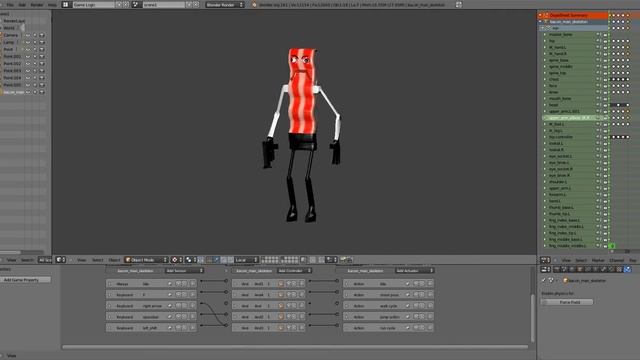The height and width of the screenshot is (360, 640).
Task: Toggle renderability of Point.005 in the outliner
Action: point(42,85)
